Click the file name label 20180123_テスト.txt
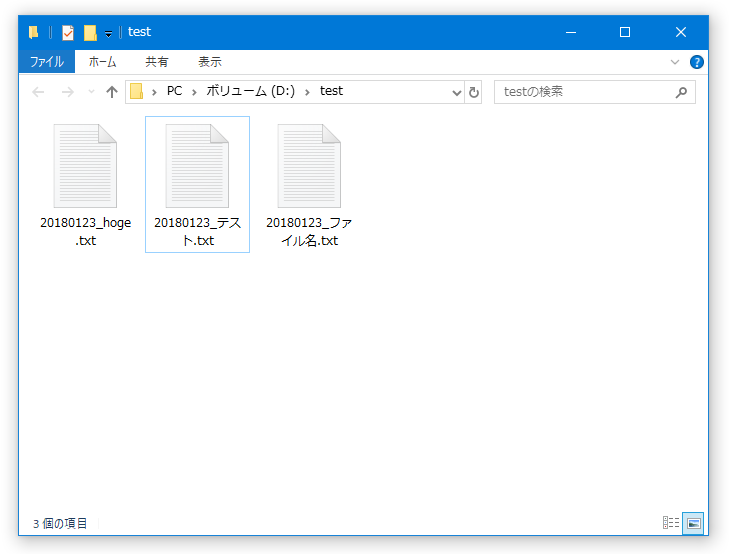 [x=198, y=231]
